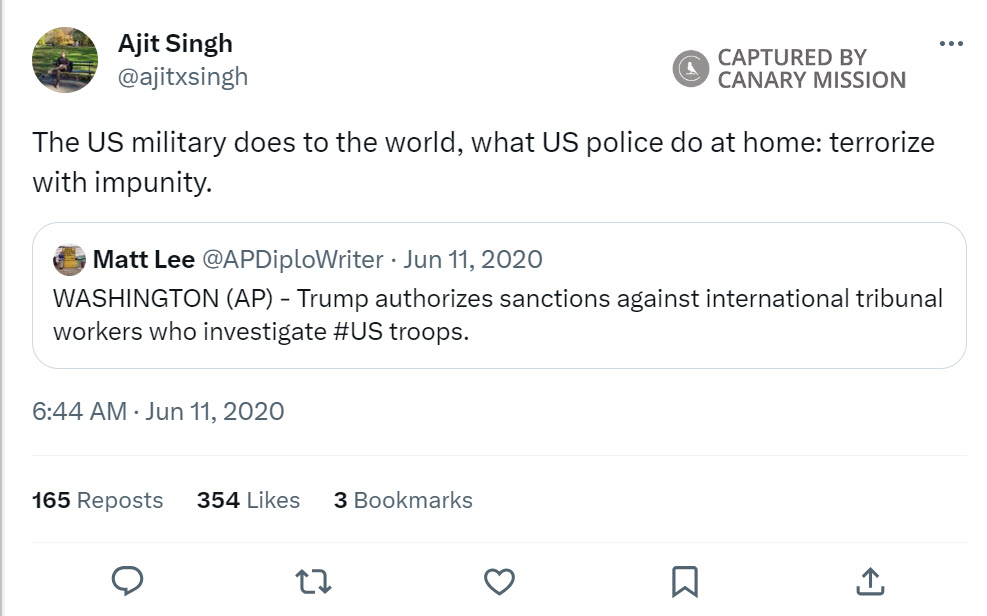View the 354 Likes list
The image size is (987, 616).
click(248, 500)
